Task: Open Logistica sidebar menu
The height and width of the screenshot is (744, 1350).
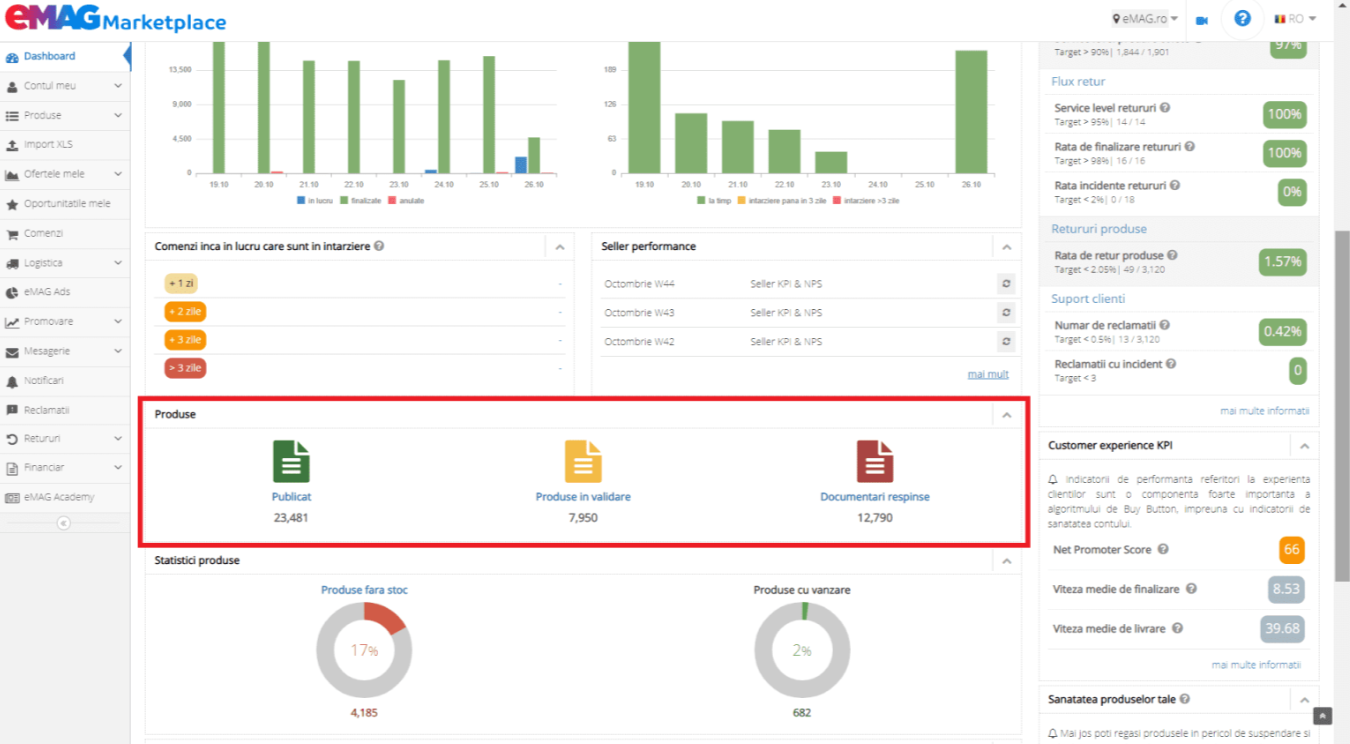Action: (x=65, y=263)
